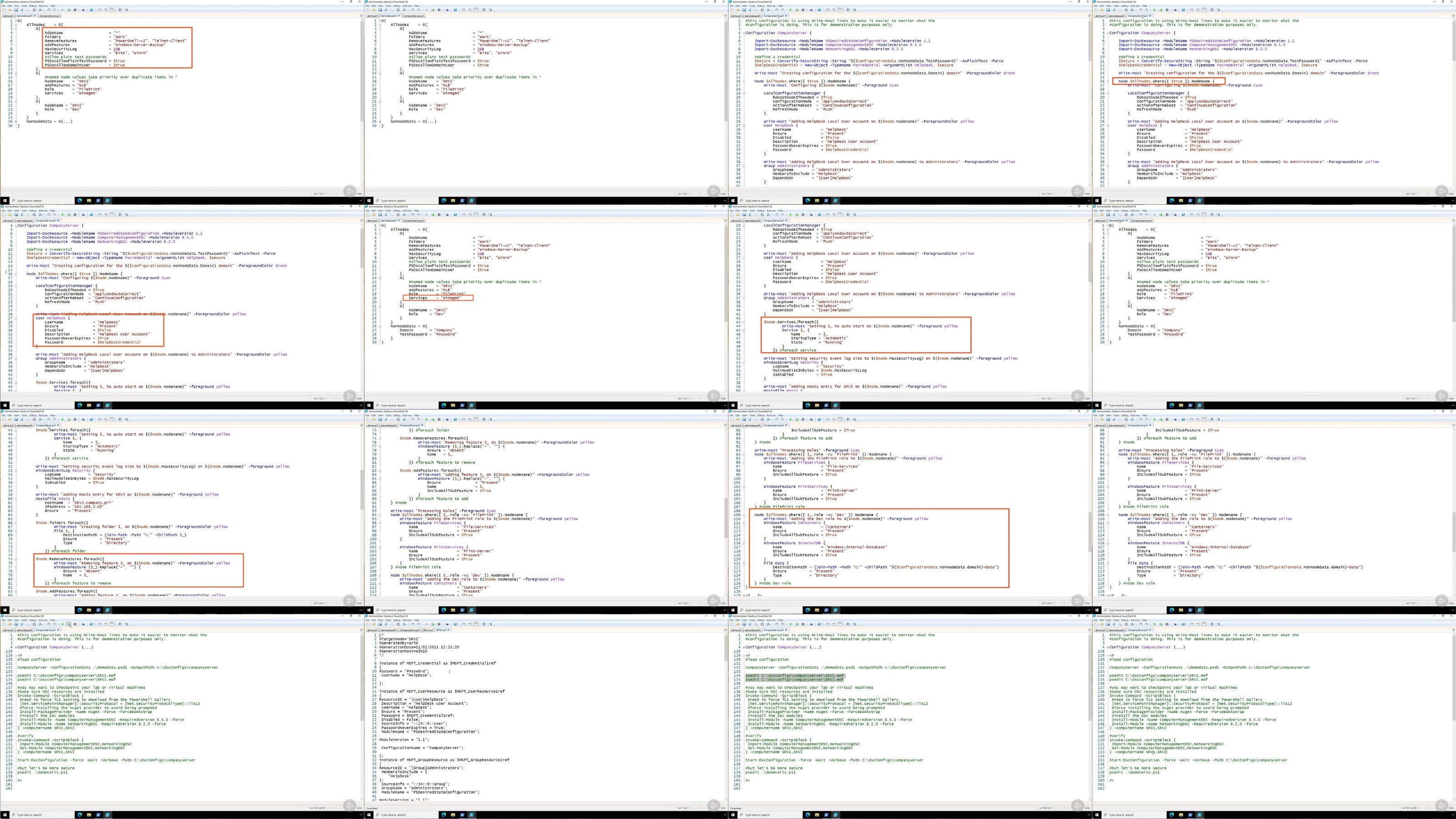Open Edge from taskbar below SRV2.mof window
The height and width of the screenshot is (819, 1456).
pyautogui.click(x=444, y=815)
